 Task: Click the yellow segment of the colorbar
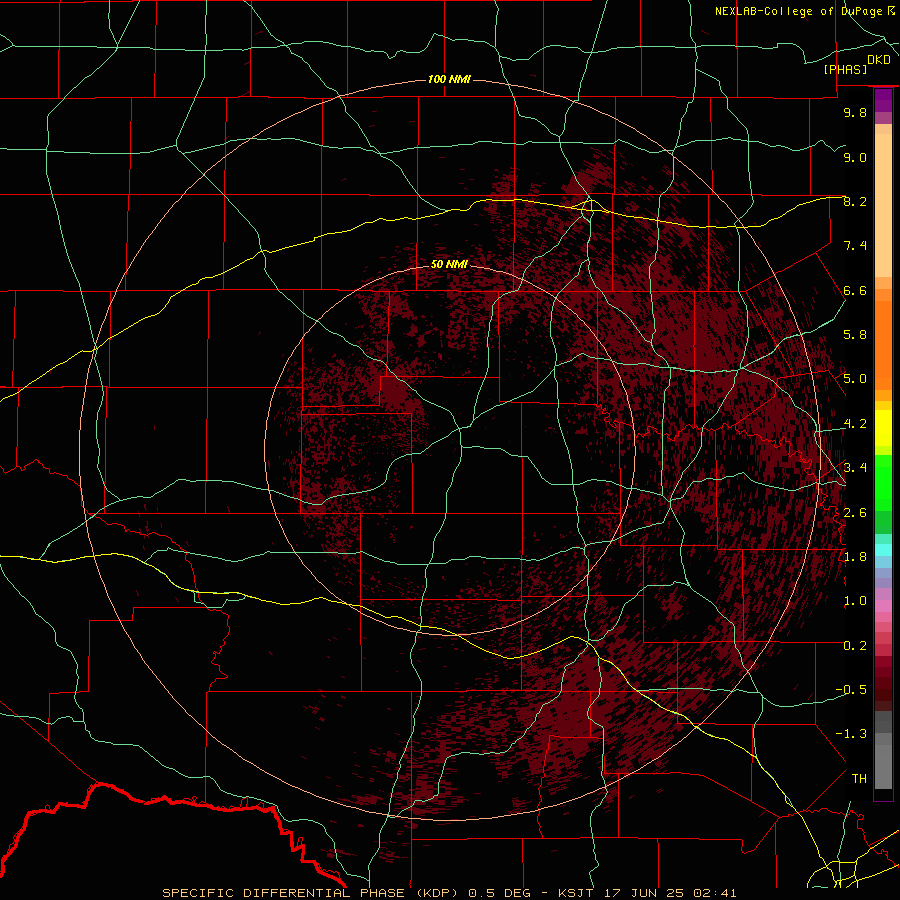click(883, 428)
